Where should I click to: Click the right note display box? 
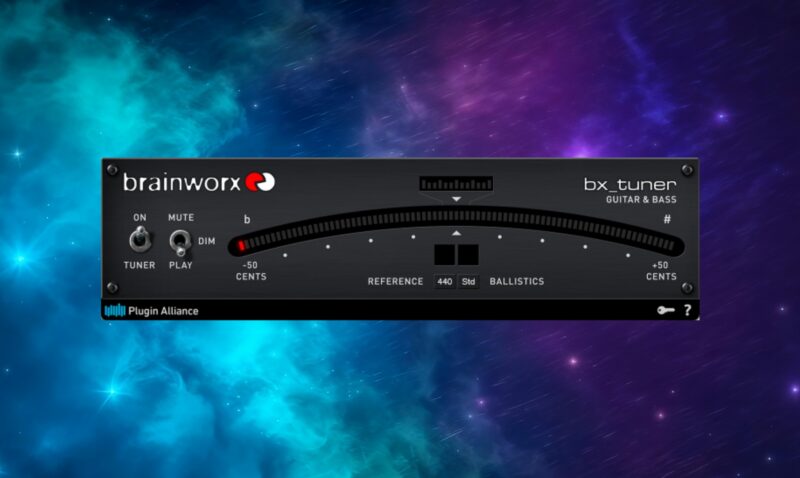pos(468,254)
